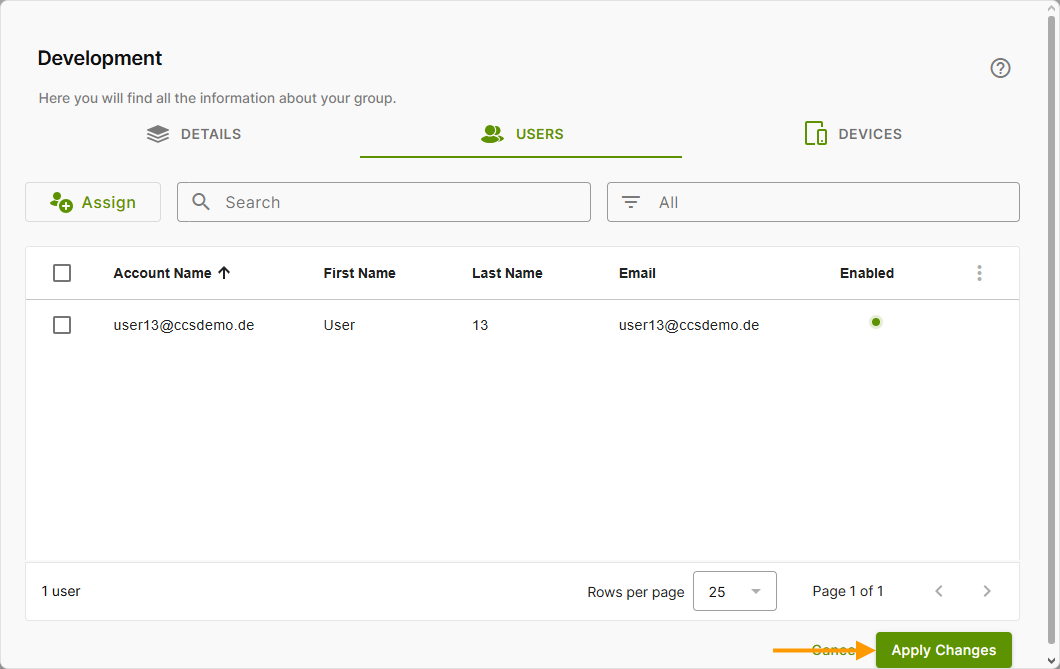Click the 'Page 1 of 1' label

tap(848, 591)
